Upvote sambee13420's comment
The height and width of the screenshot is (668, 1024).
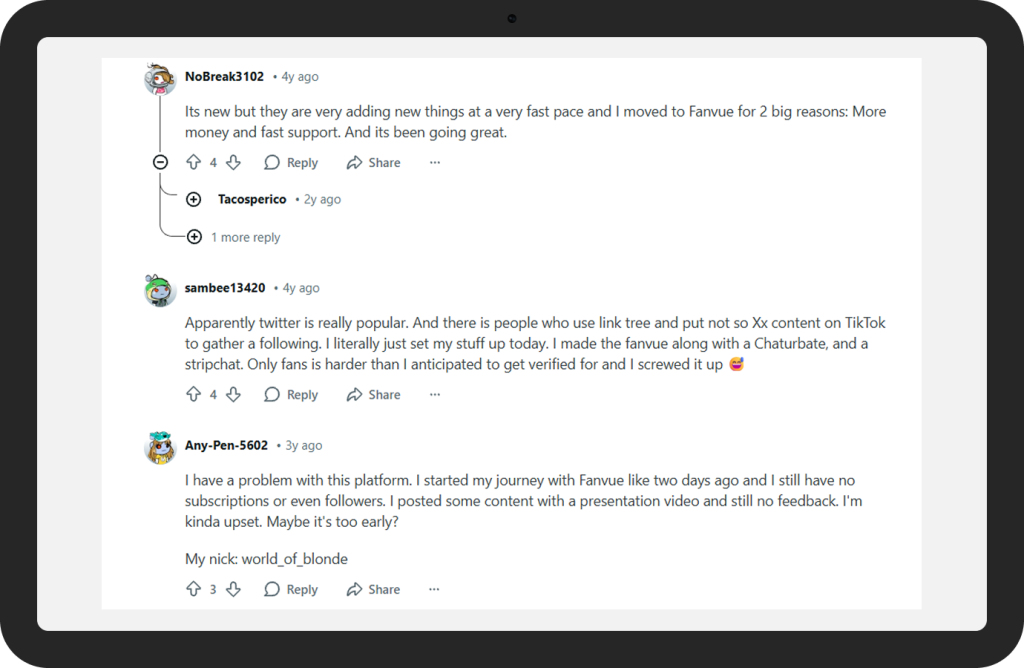tap(194, 394)
